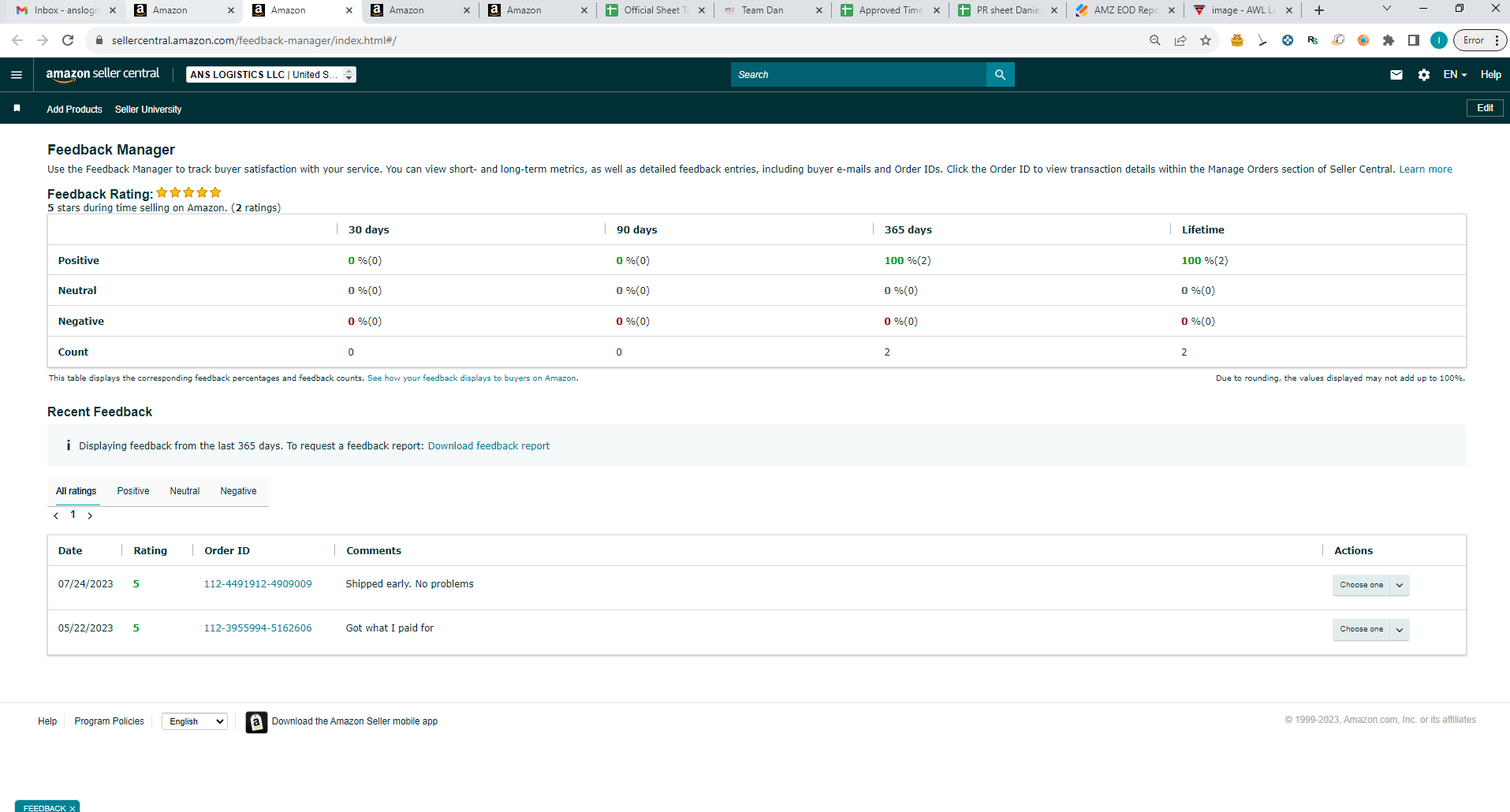1510x812 pixels.
Task: Click into the Search input field
Action: (x=859, y=75)
